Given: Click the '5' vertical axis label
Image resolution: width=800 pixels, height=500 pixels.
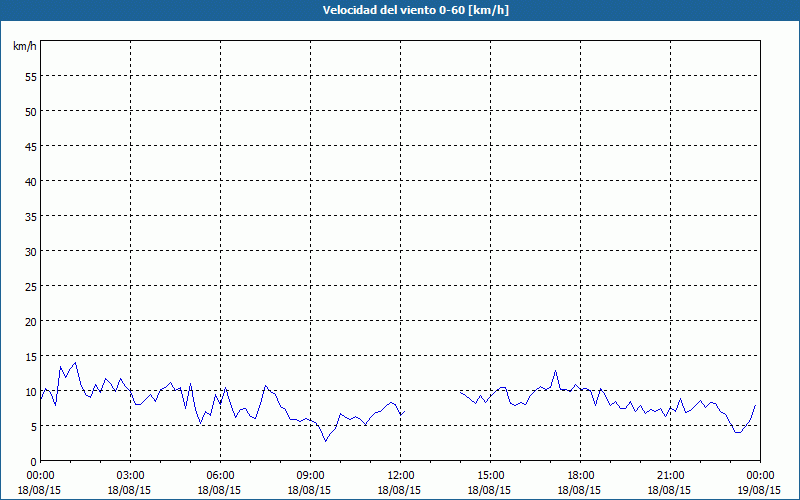Looking at the screenshot, I should (33, 427).
